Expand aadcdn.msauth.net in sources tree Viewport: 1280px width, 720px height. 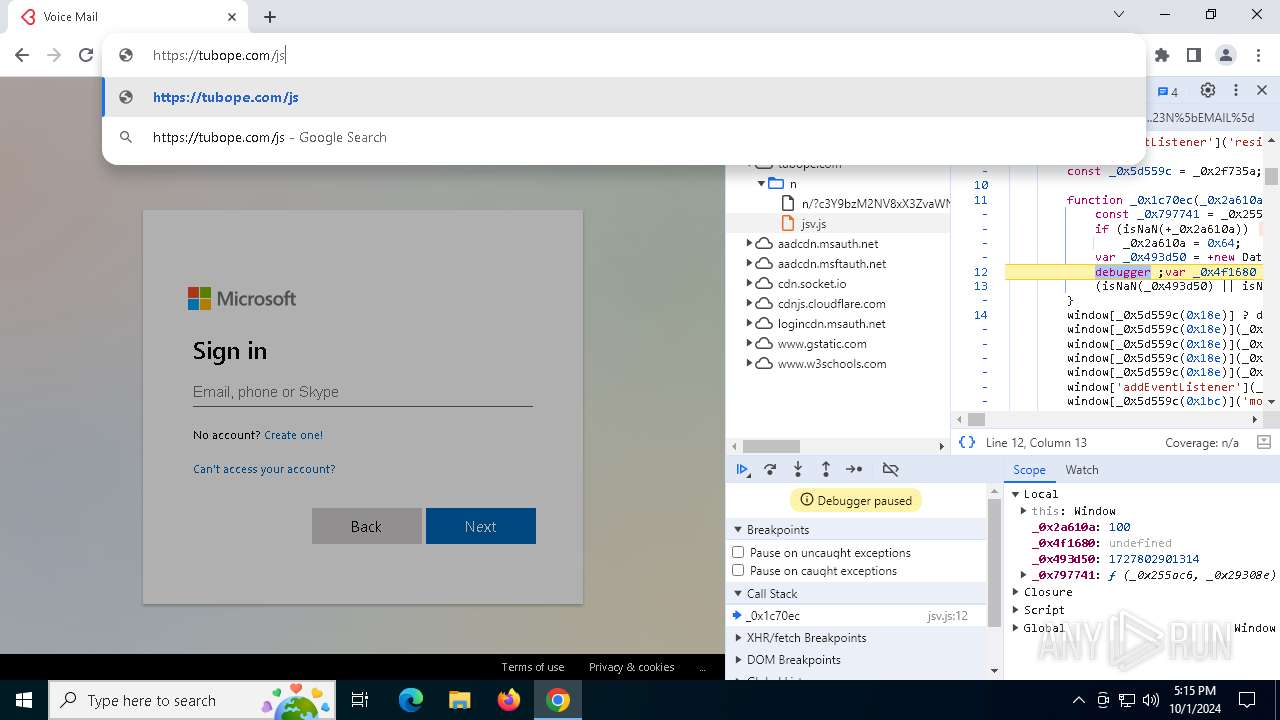click(x=749, y=243)
